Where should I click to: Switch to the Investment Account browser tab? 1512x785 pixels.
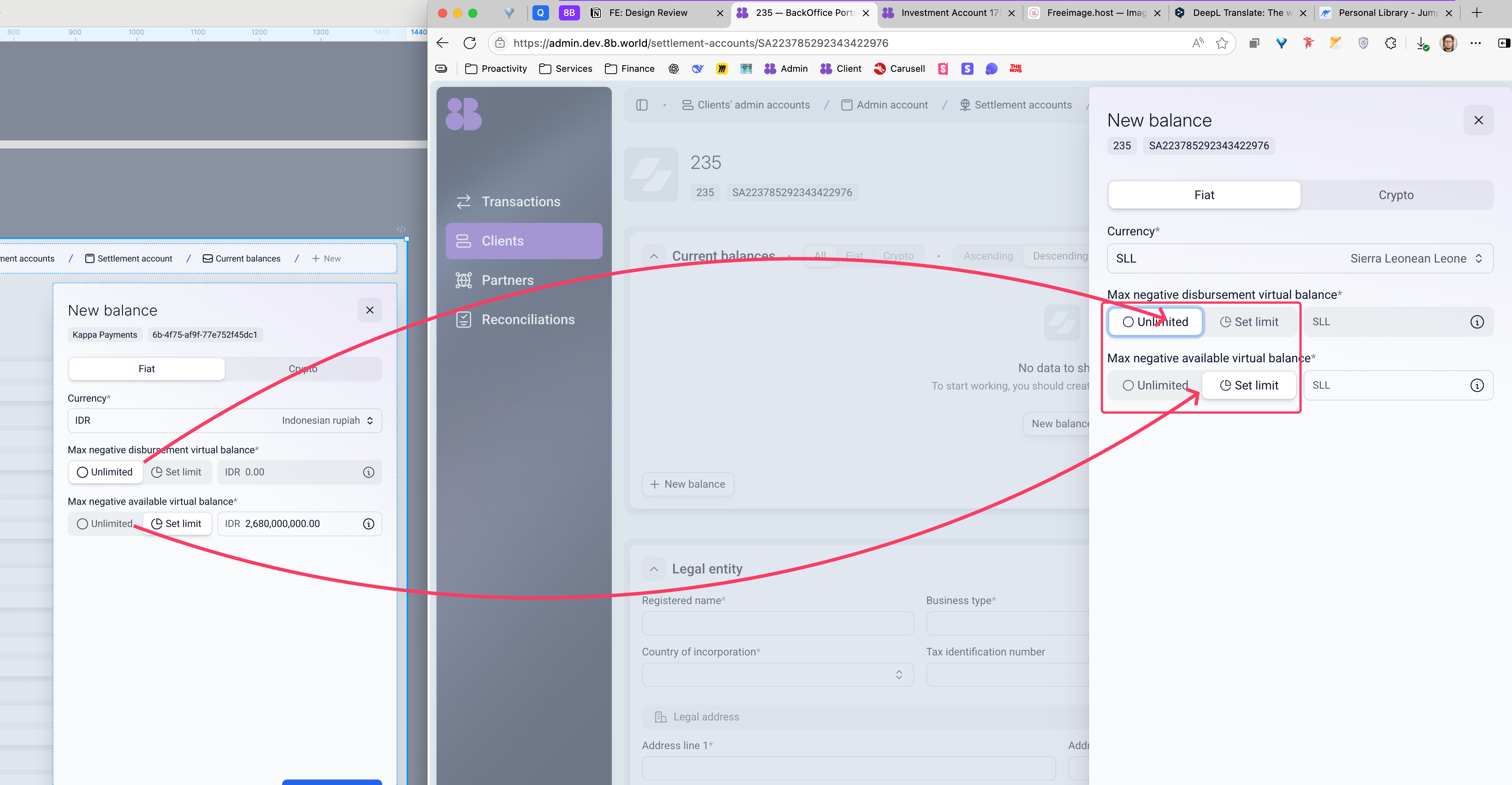[x=950, y=13]
